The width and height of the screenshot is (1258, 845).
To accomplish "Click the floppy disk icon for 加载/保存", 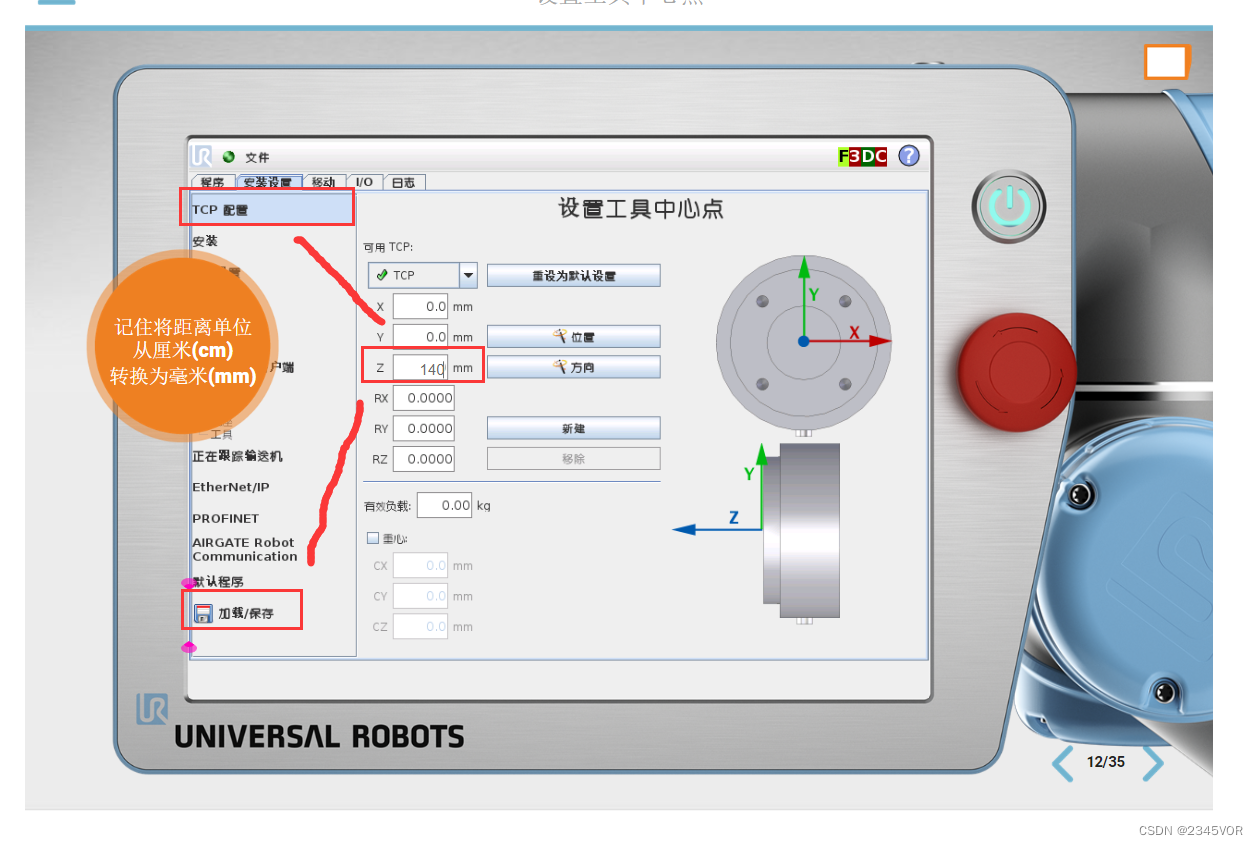I will (203, 613).
